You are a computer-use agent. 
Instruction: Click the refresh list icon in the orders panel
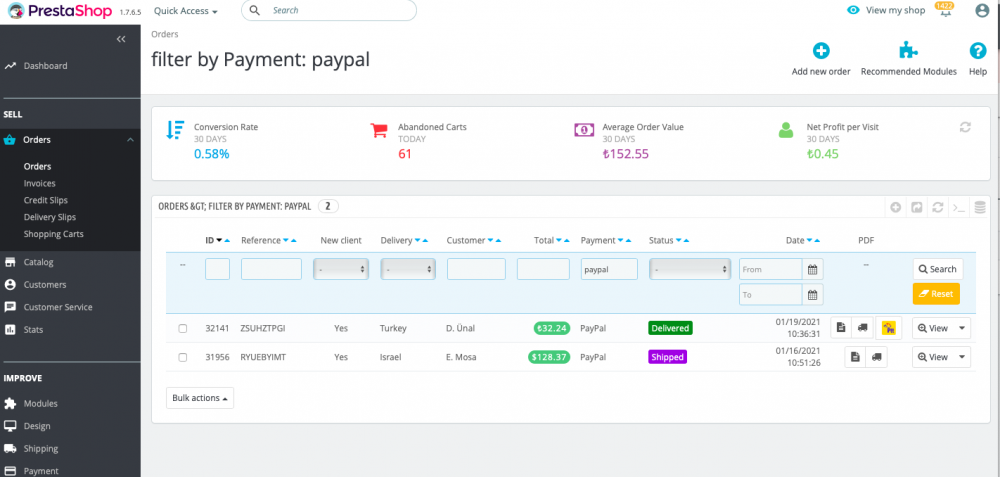(937, 207)
